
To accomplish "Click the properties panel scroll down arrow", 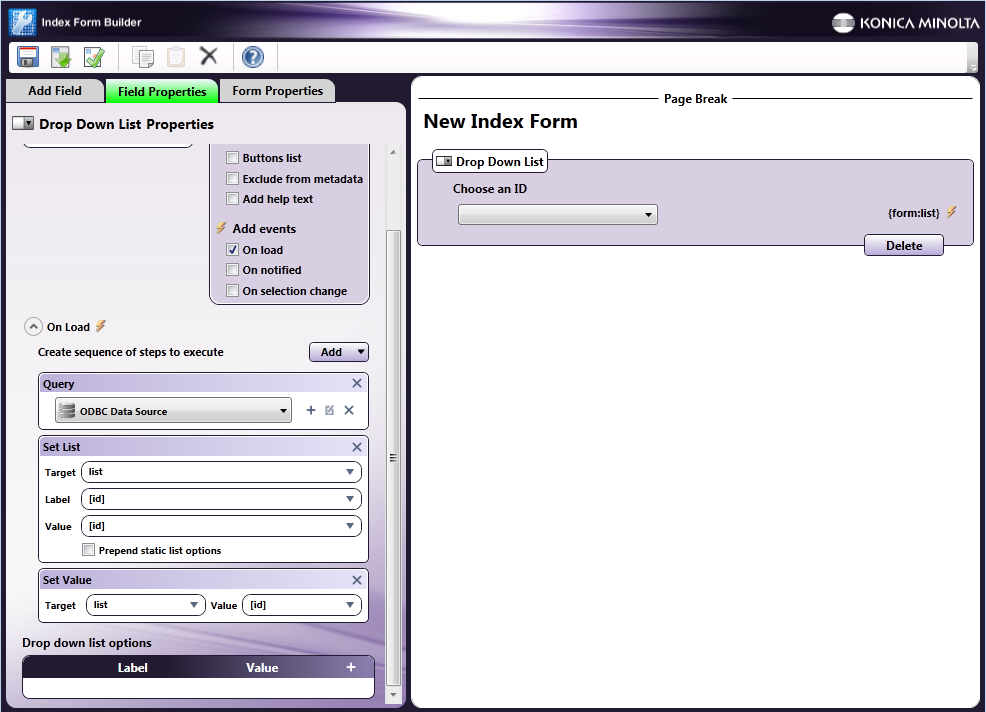I will [x=393, y=695].
